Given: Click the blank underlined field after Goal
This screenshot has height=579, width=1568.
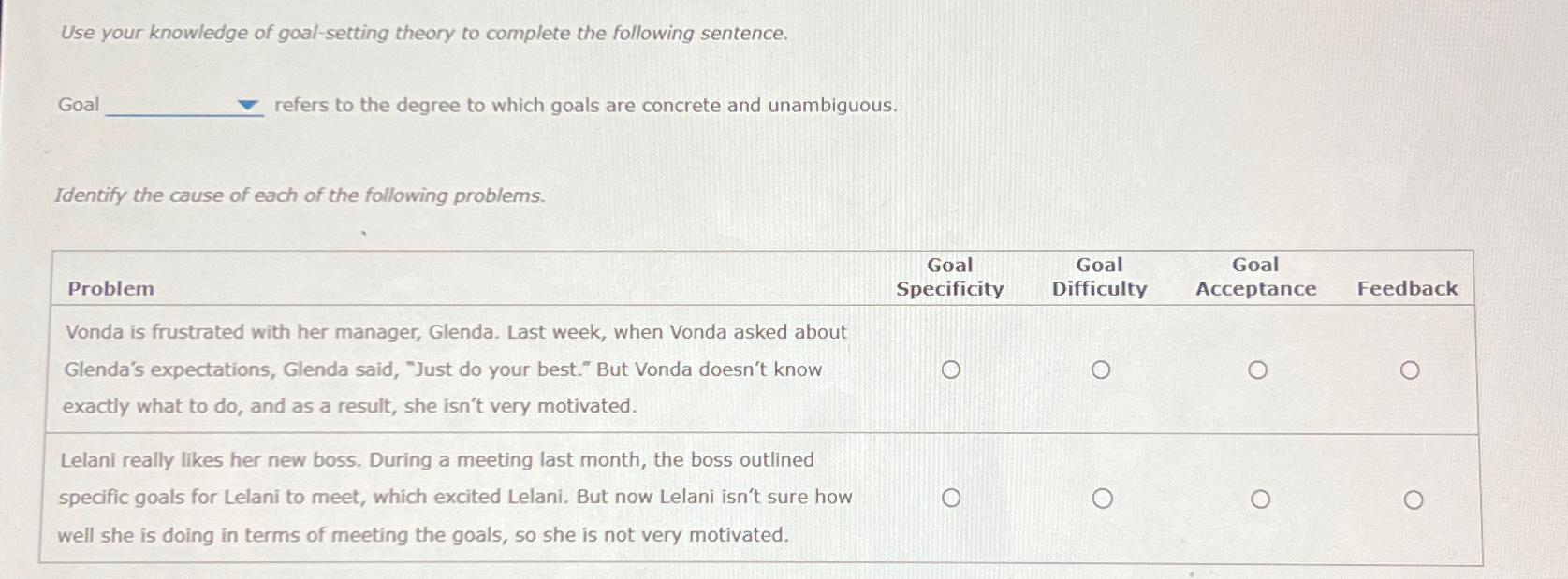Looking at the screenshot, I should click(184, 106).
